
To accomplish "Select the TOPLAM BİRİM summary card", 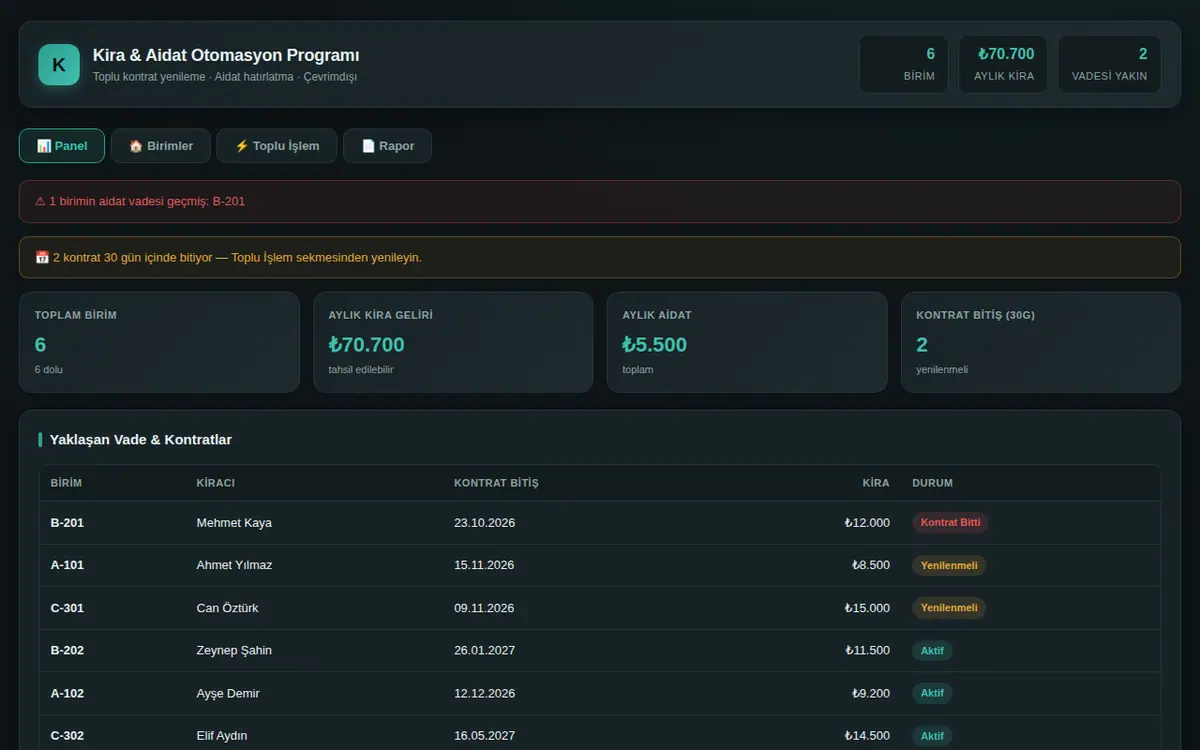I will 159,342.
